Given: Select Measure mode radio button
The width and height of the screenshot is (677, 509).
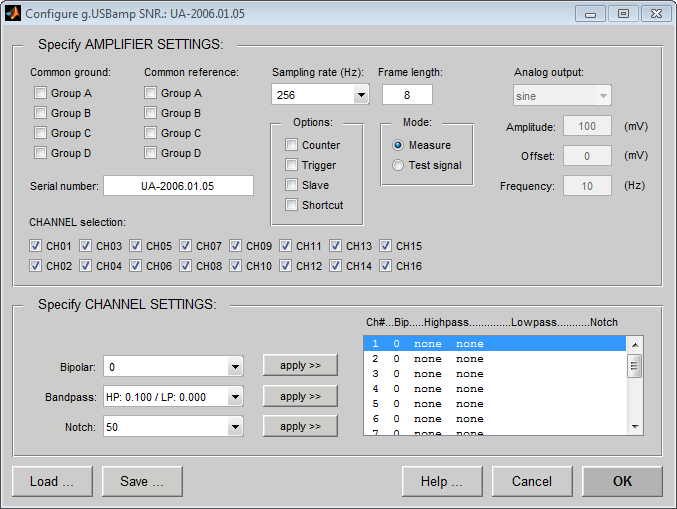Looking at the screenshot, I should (398, 145).
